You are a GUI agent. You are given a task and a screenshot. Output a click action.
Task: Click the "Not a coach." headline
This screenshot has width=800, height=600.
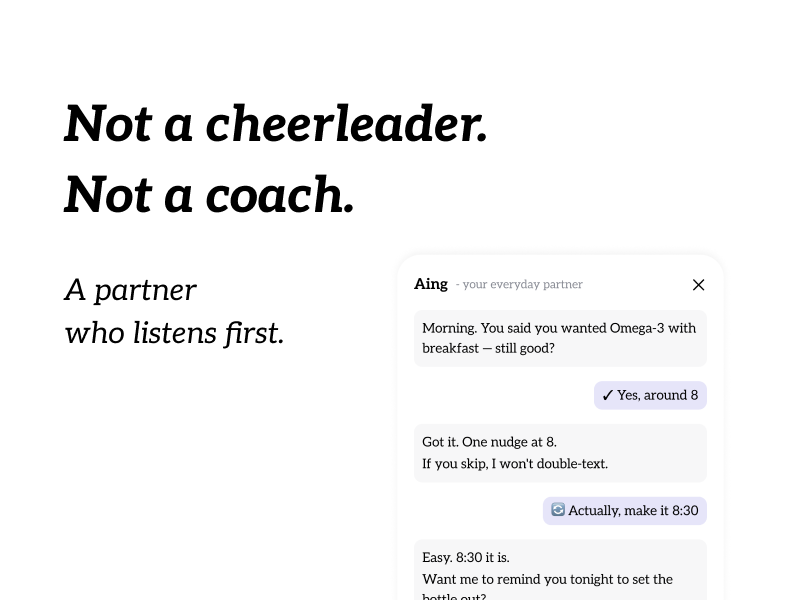(x=209, y=195)
